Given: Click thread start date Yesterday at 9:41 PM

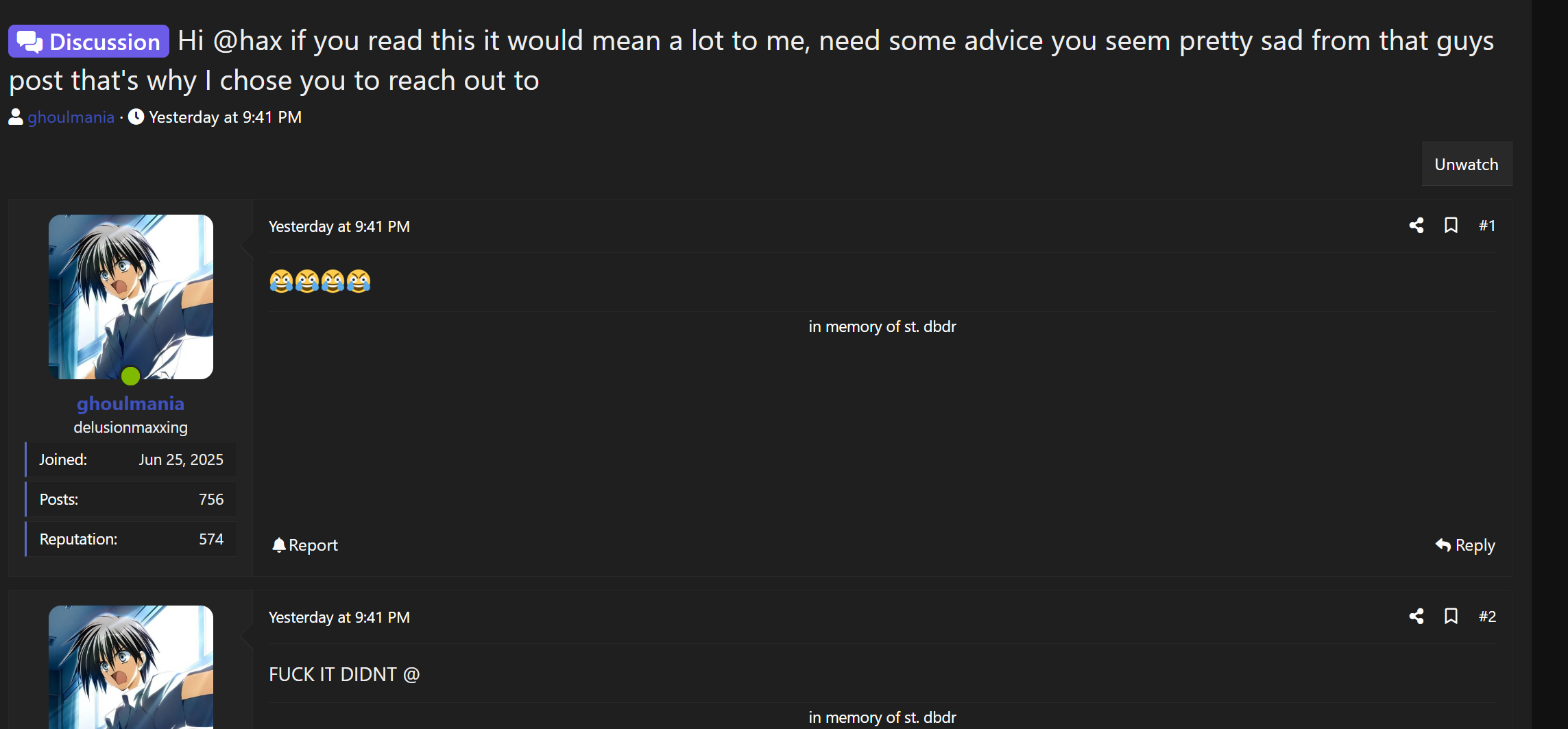Looking at the screenshot, I should 225,117.
